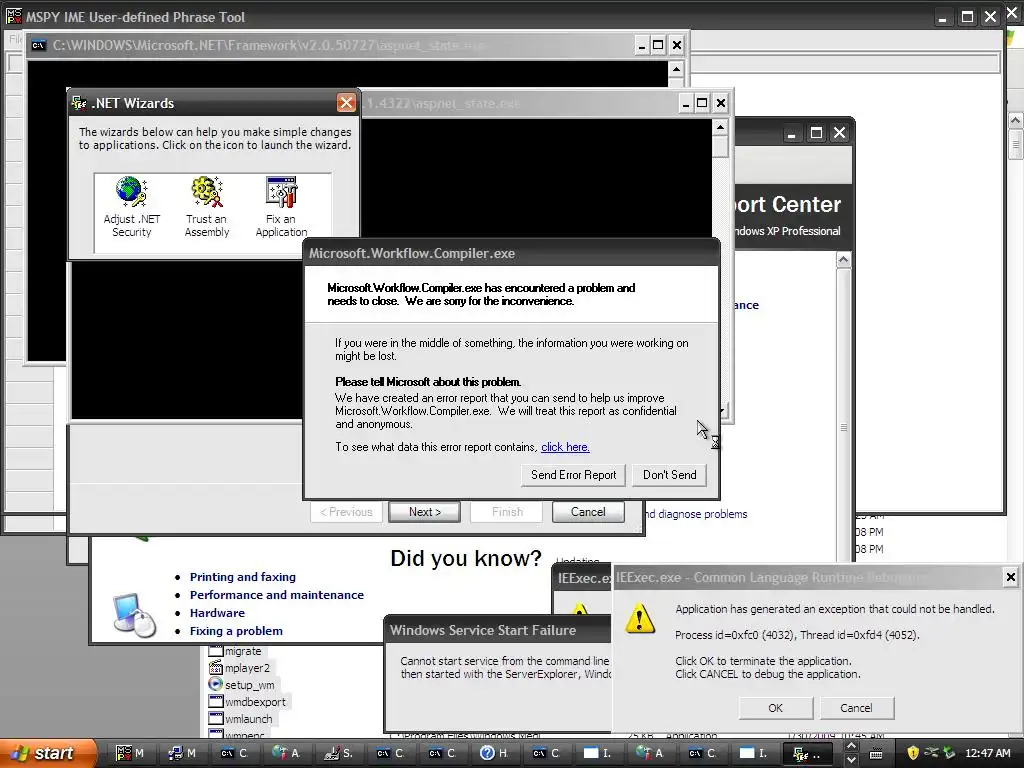Image resolution: width=1024 pixels, height=768 pixels.
Task: Switch to the MSPY IME taskbar button
Action: [x=130, y=753]
